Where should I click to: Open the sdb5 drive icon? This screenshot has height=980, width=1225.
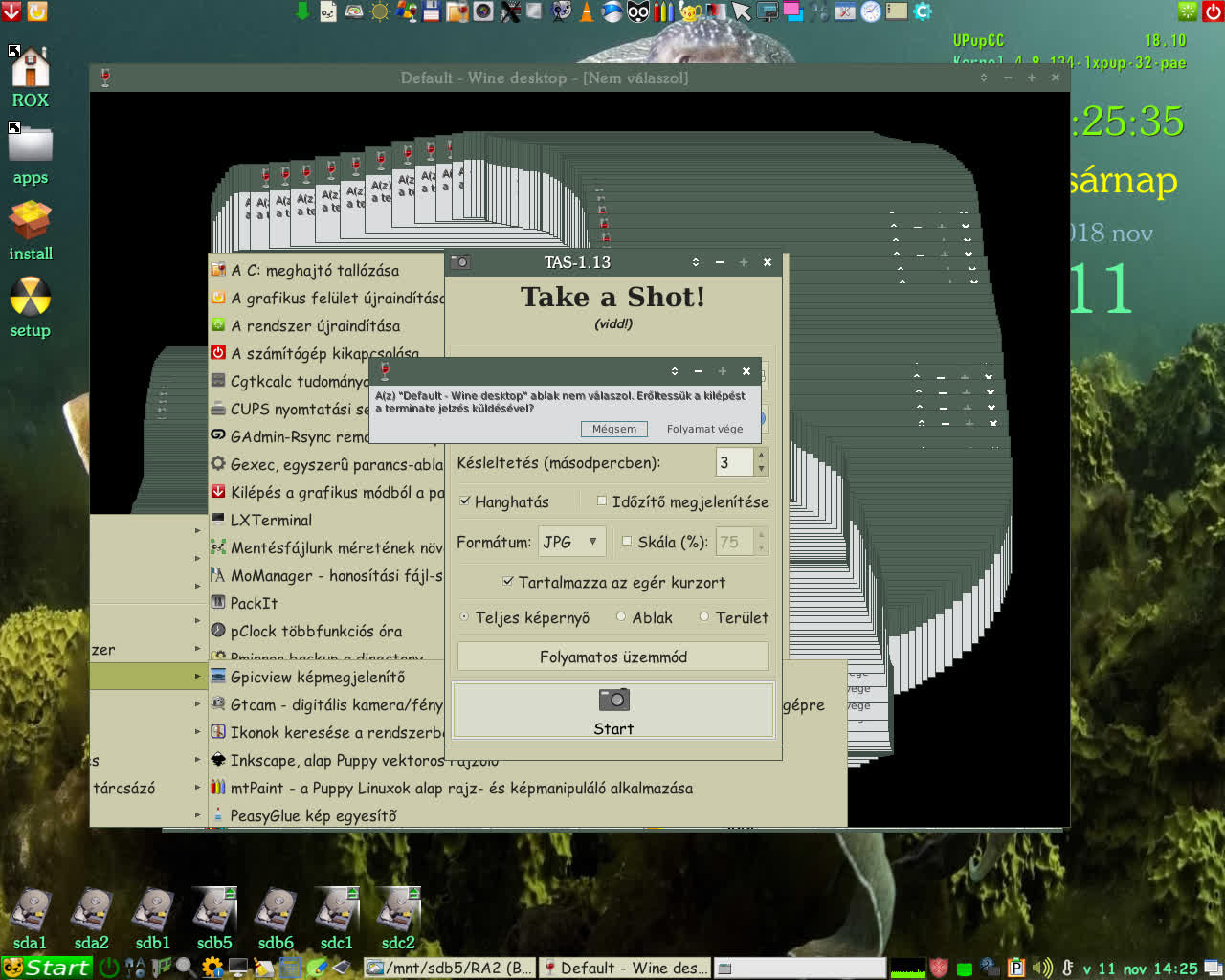coord(214,909)
